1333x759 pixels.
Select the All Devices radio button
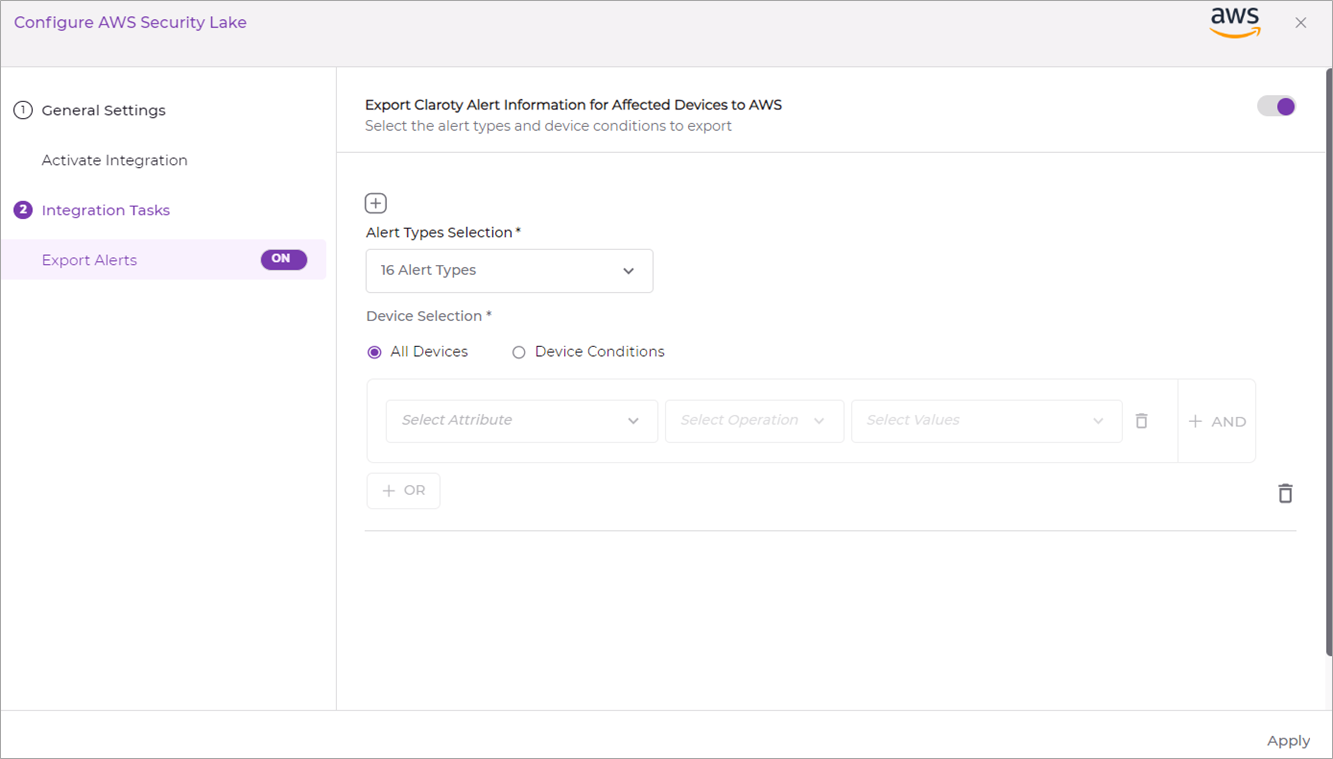point(375,352)
